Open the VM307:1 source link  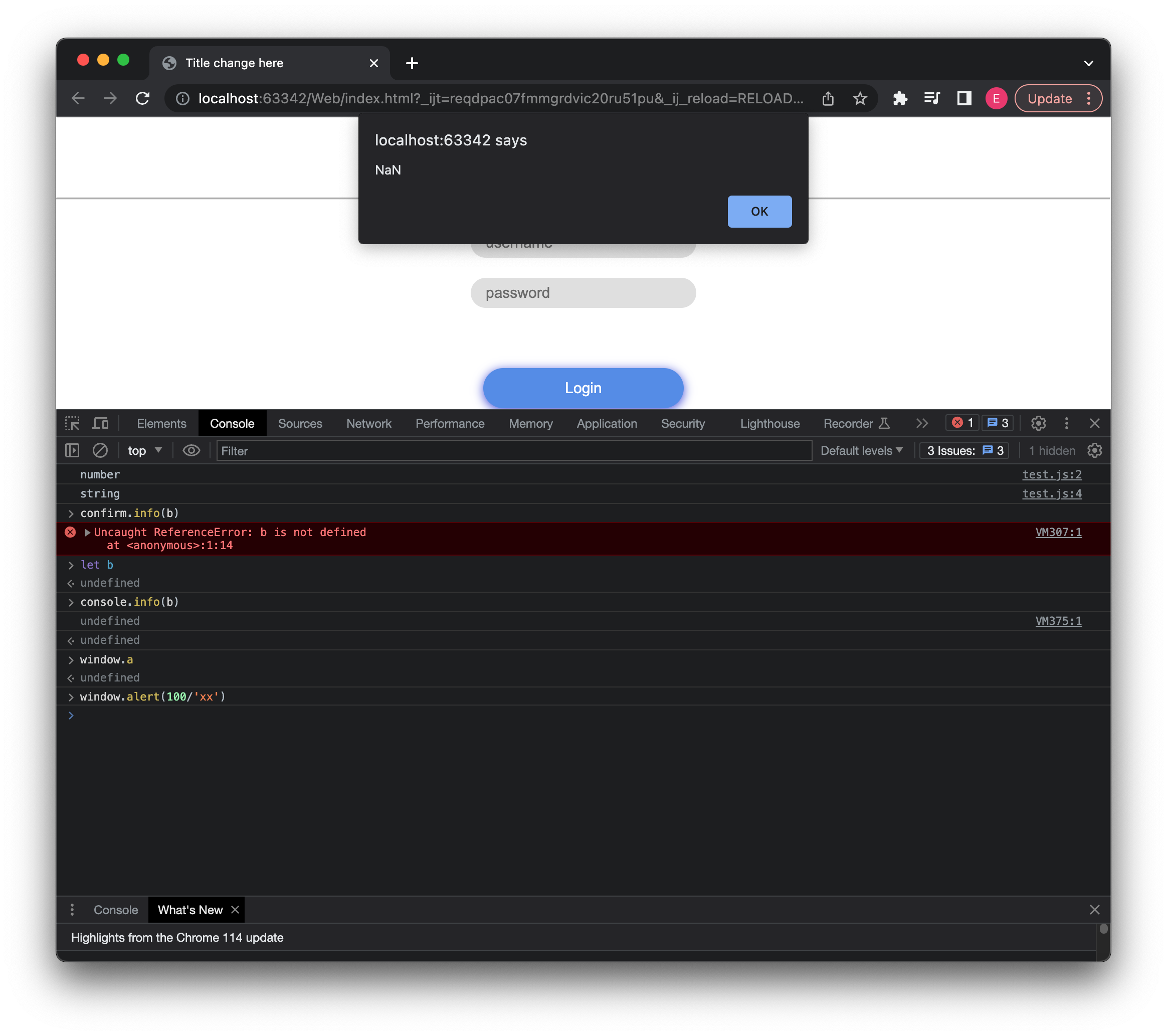click(x=1058, y=532)
